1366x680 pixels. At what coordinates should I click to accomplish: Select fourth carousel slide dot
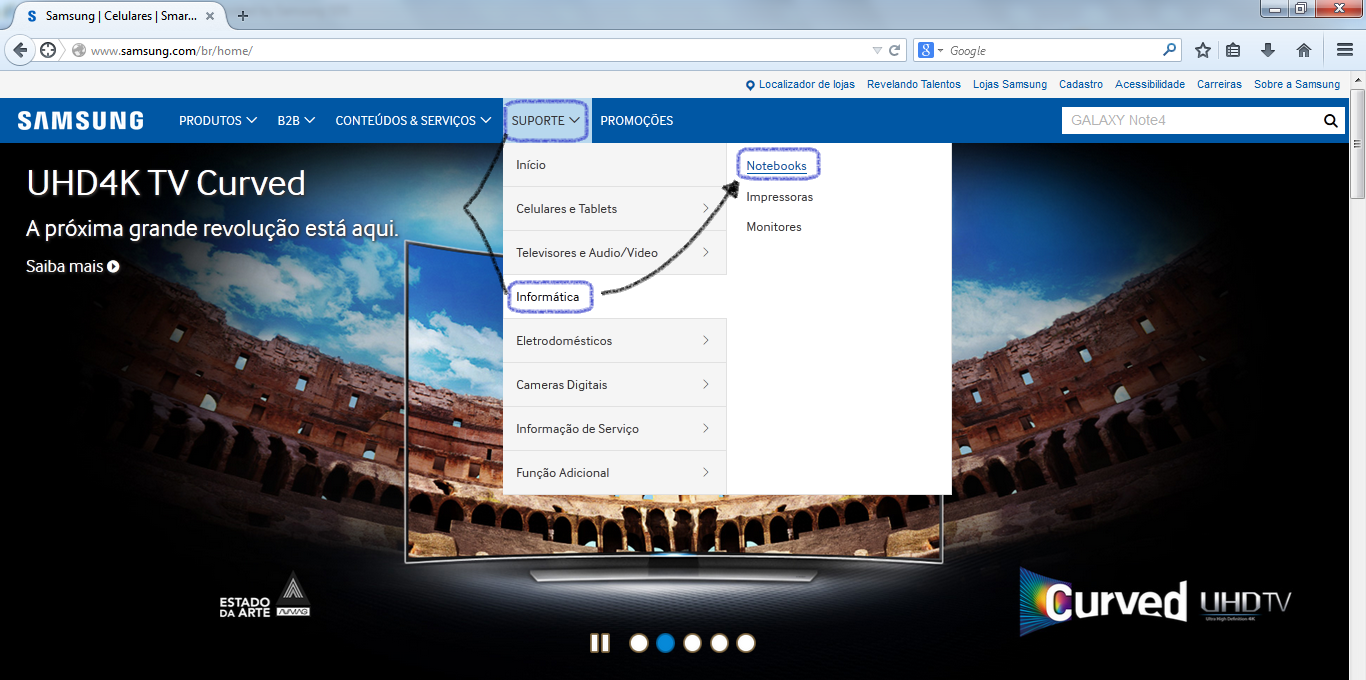[x=719, y=643]
